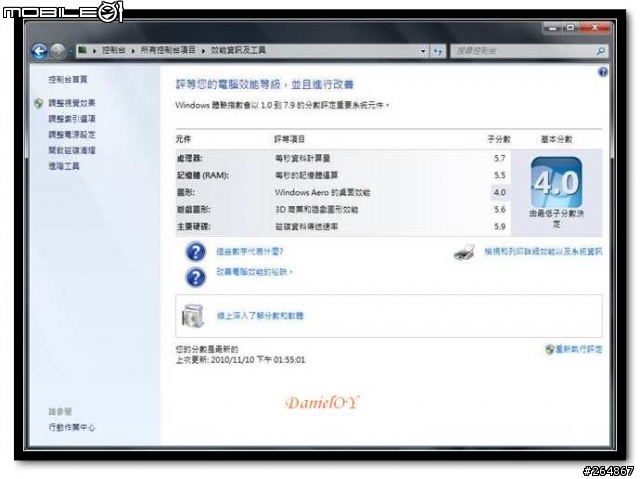This screenshot has width=640, height=479.
Task: Click the Windows Aero 的桌面效能 description
Action: click(x=322, y=193)
